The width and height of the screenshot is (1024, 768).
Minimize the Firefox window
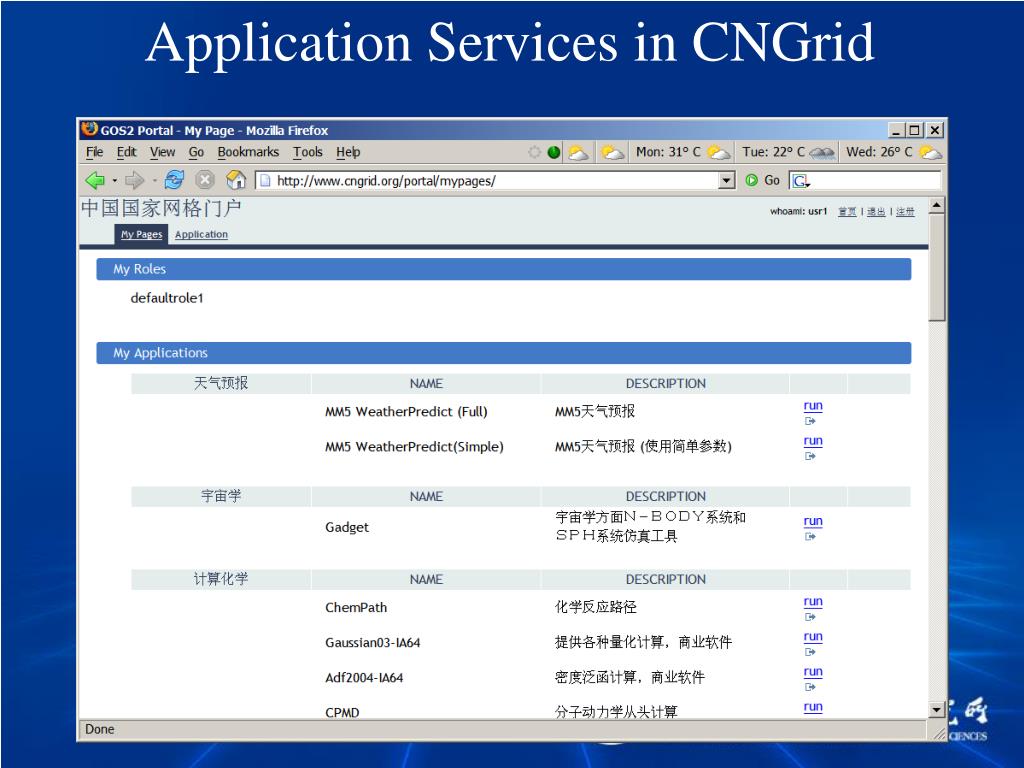(897, 130)
